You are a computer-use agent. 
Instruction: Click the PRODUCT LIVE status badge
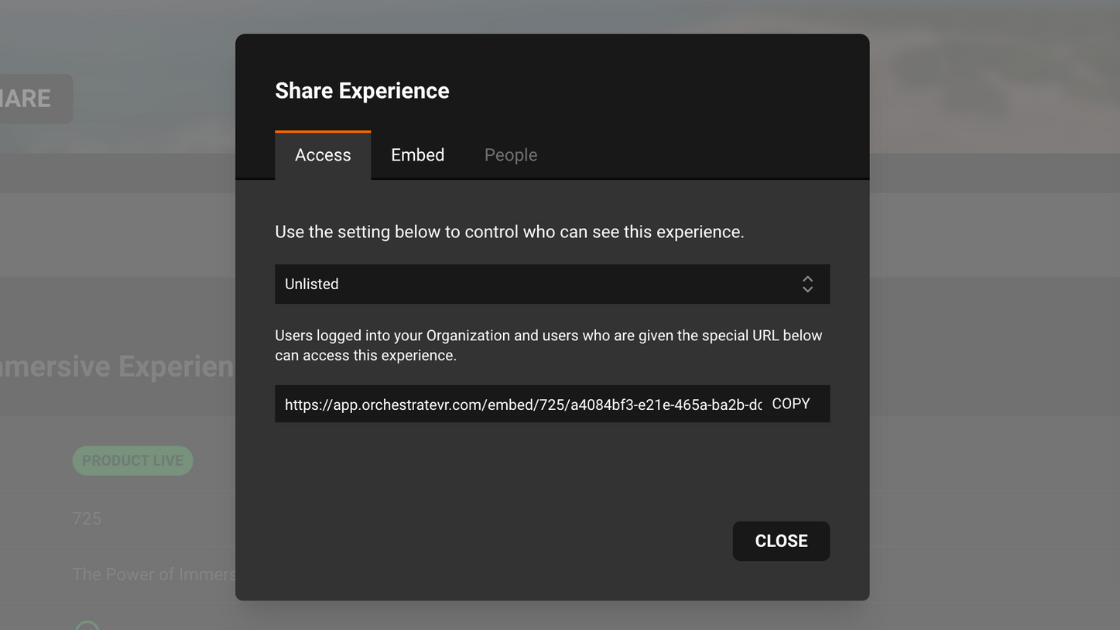[x=132, y=461]
